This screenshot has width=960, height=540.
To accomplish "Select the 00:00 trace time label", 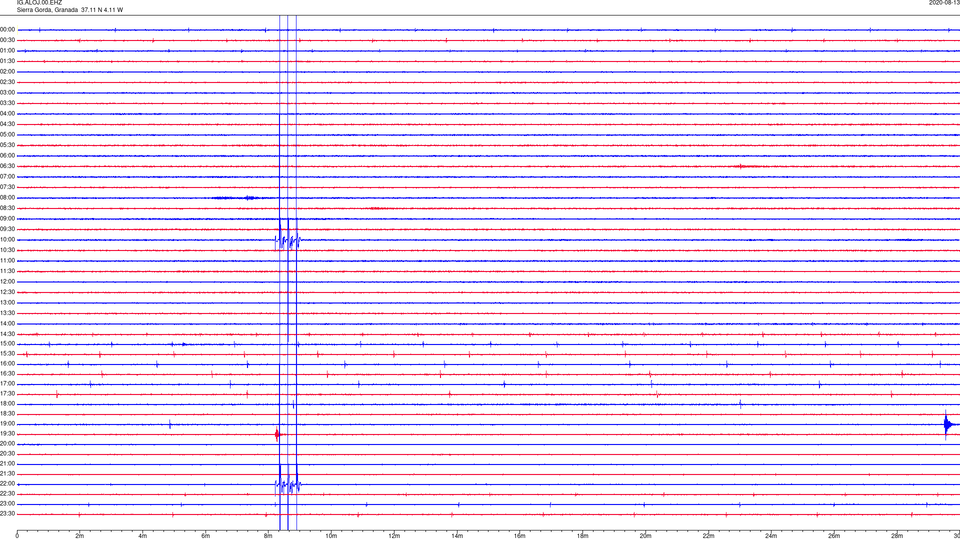I will pos(8,29).
